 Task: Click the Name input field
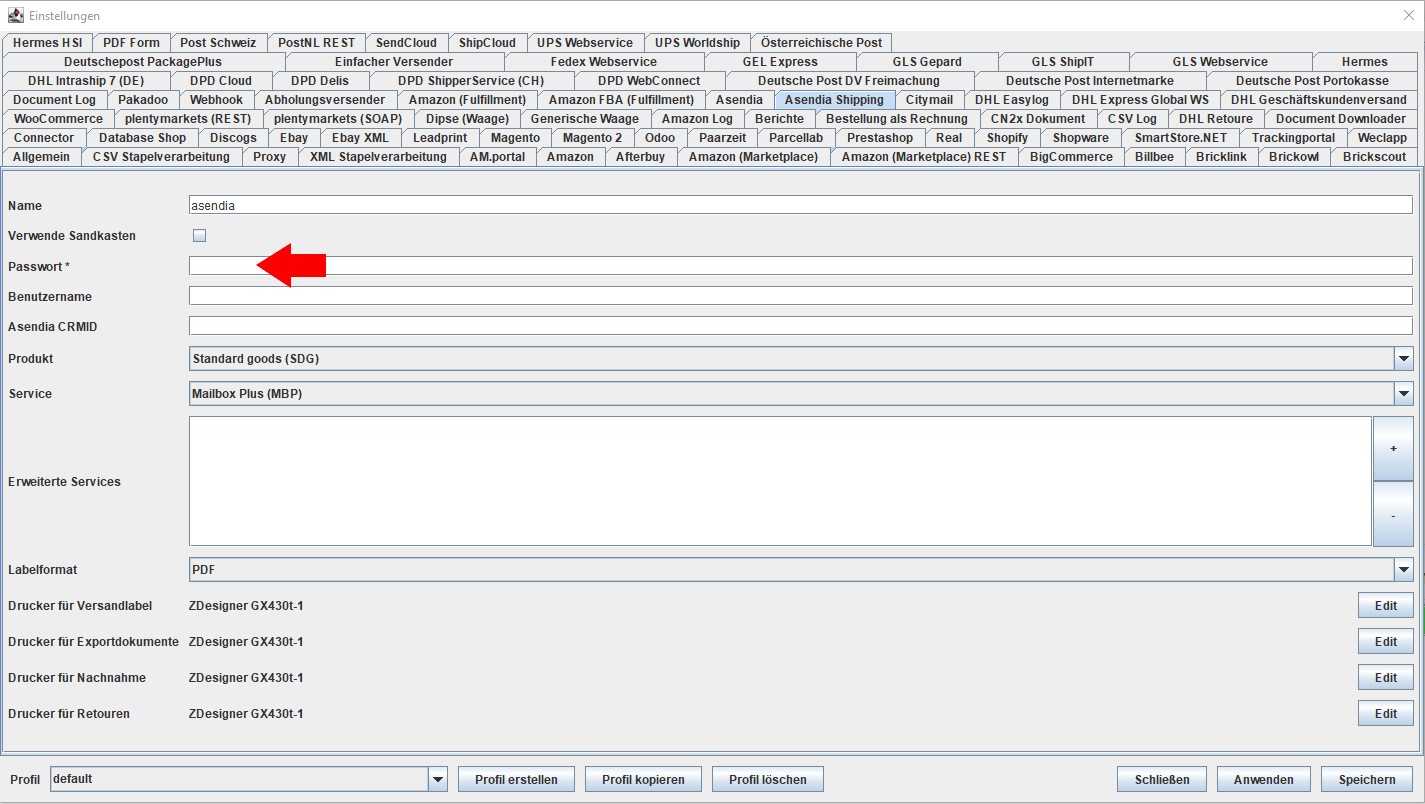pos(801,205)
